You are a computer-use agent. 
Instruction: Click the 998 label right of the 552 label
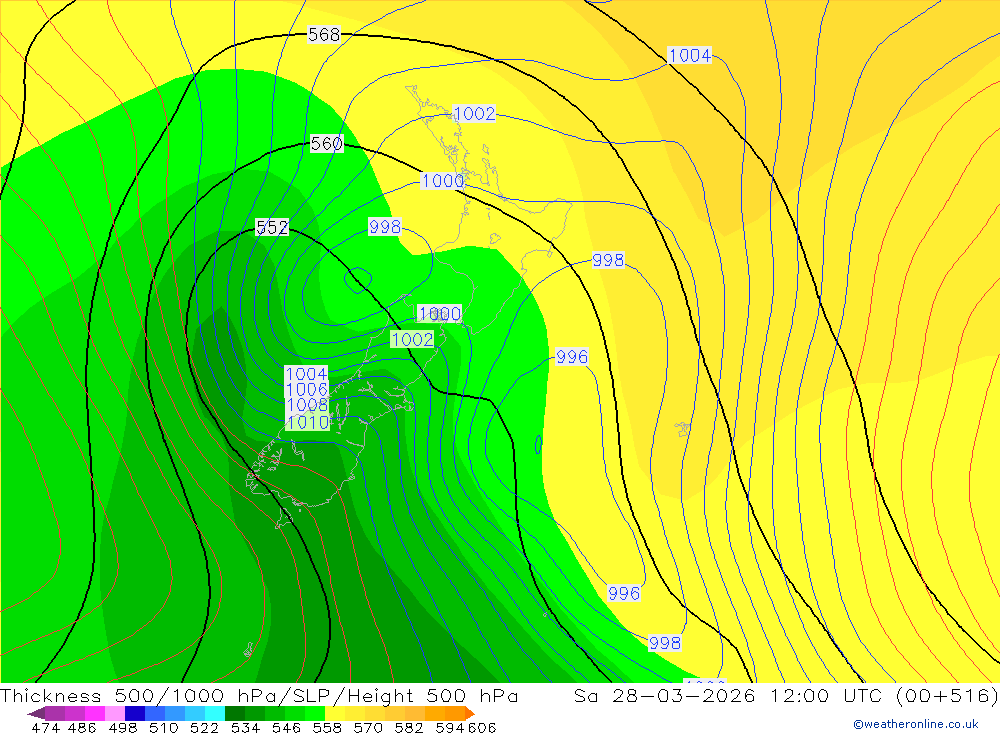pyautogui.click(x=385, y=226)
